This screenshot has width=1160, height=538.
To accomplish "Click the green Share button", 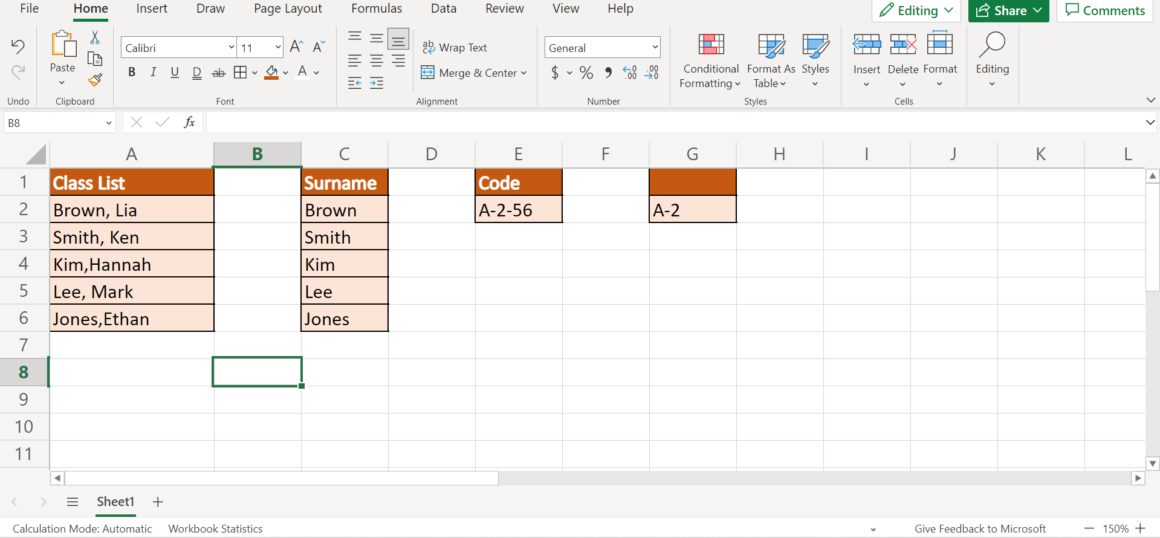I will (x=1007, y=10).
